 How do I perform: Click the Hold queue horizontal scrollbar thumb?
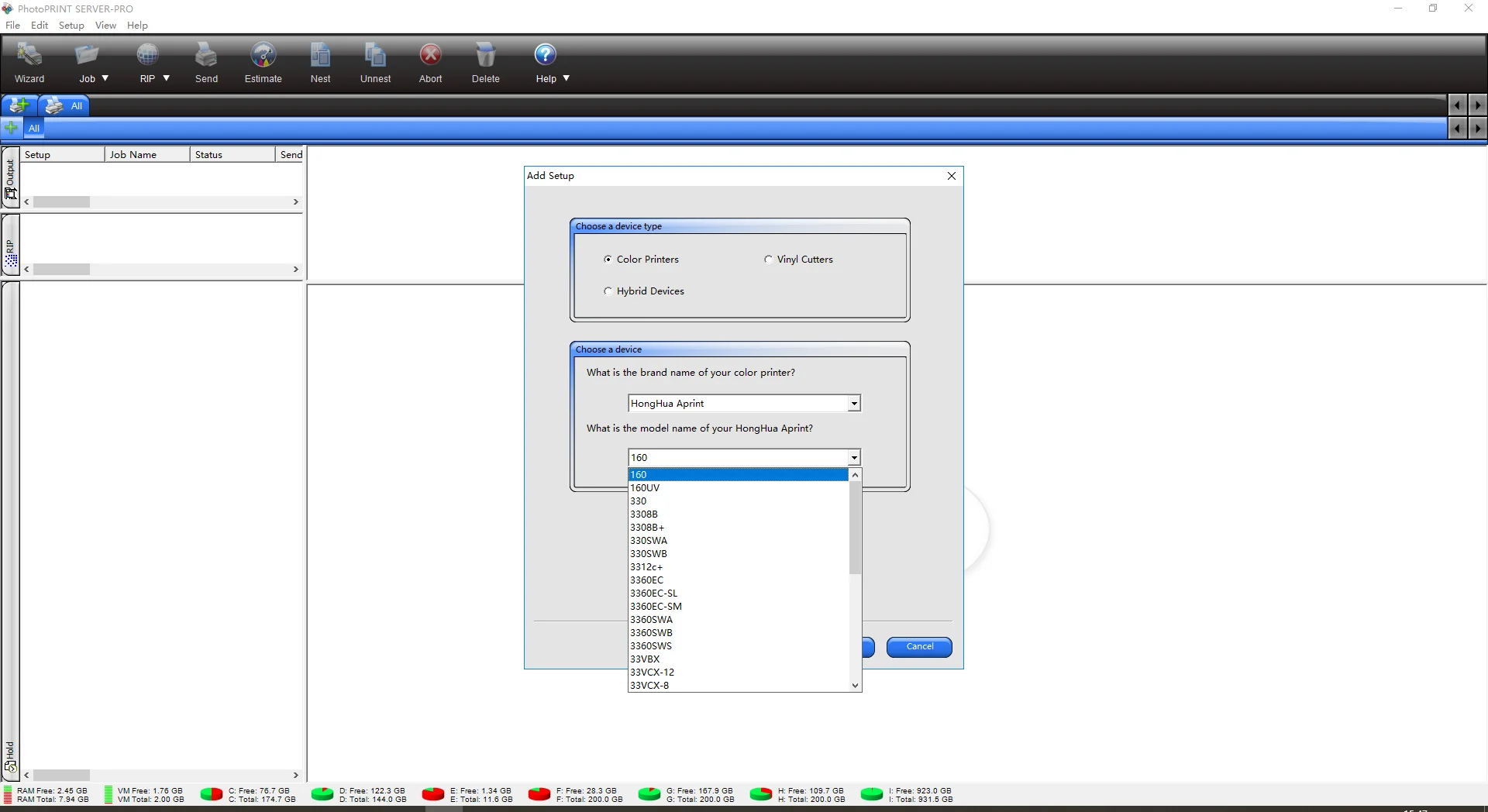coord(62,775)
